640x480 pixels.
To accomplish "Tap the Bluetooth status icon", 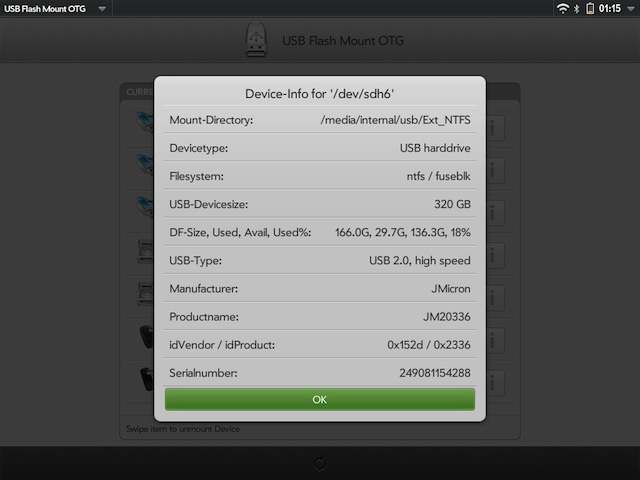I will (x=576, y=9).
